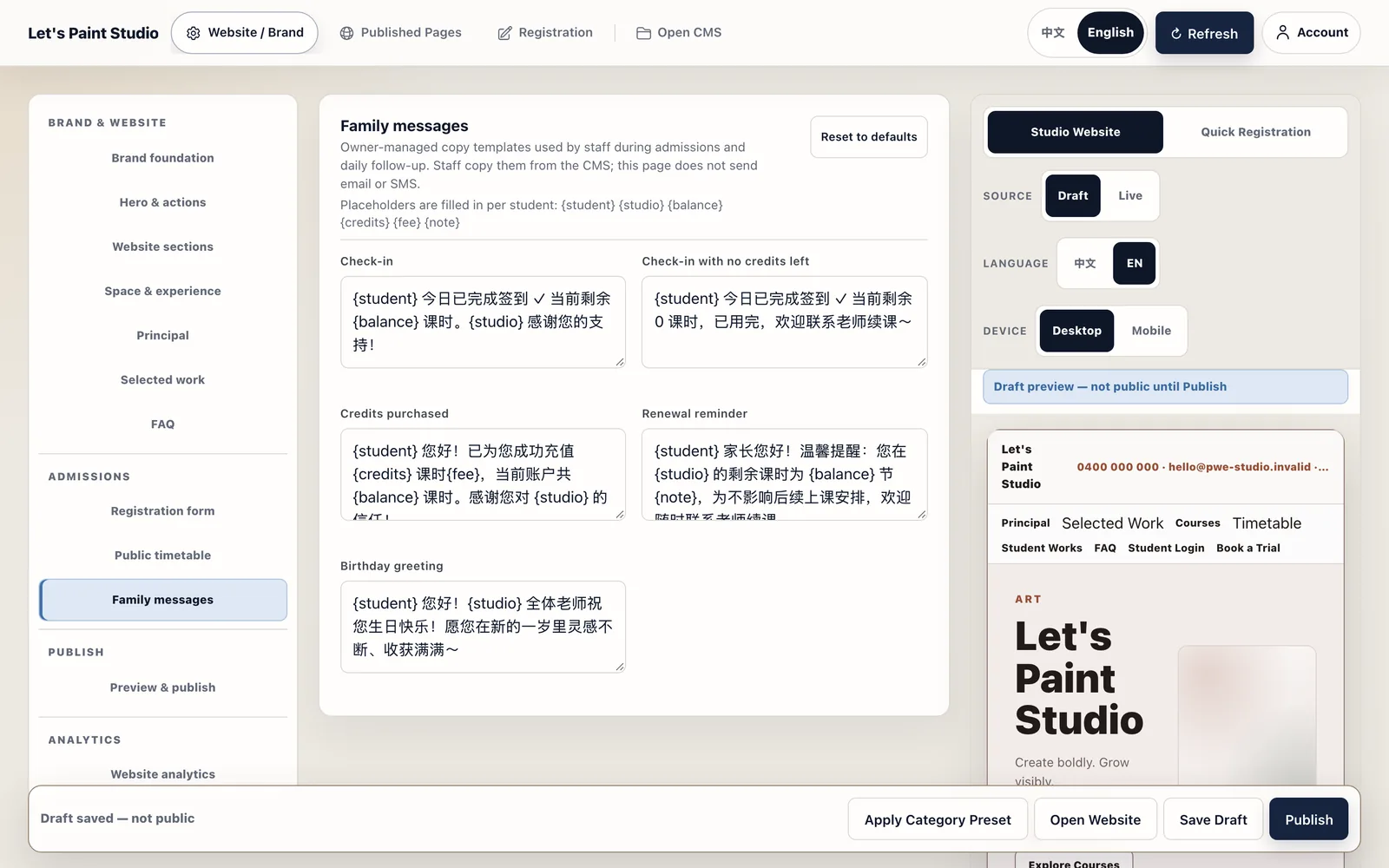Open Registration form under Admissions
Screen dimensions: 1389x868
[x=162, y=511]
